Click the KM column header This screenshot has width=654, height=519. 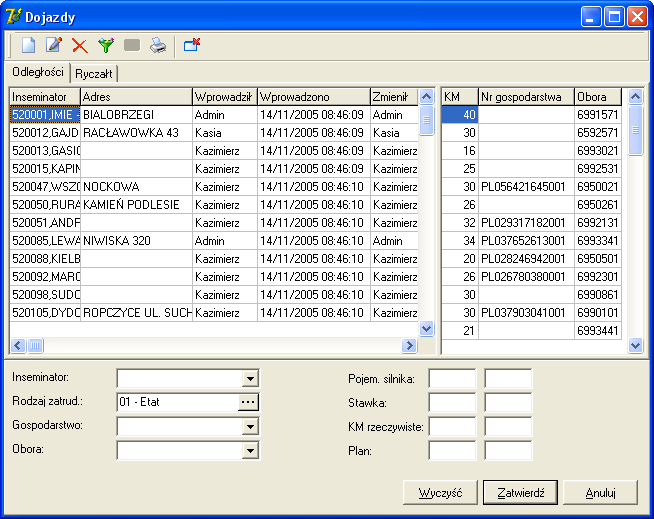tap(460, 97)
